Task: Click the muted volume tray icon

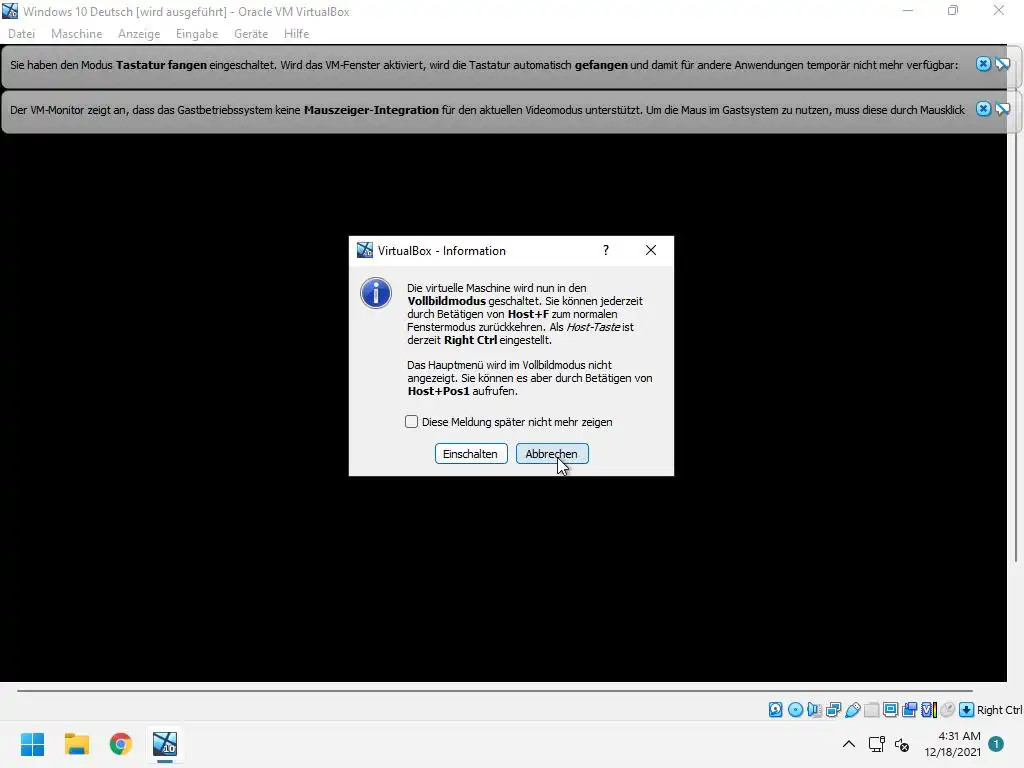Action: pyautogui.click(x=902, y=744)
